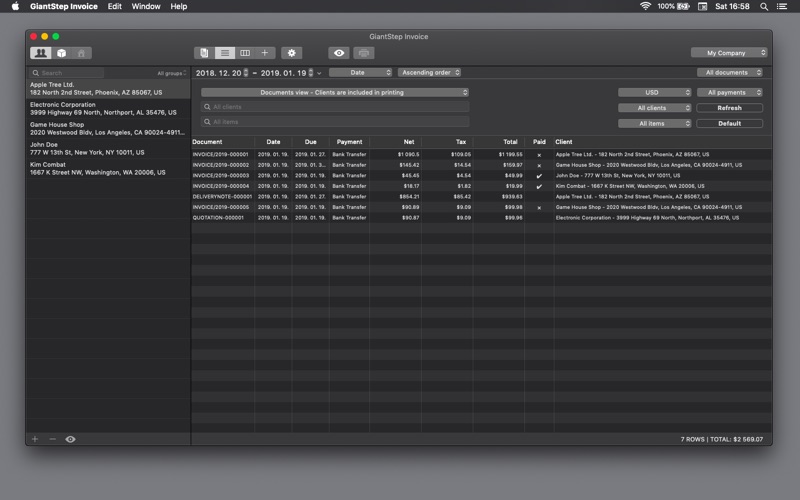Open the Help menu
The image size is (800, 500).
[179, 6]
